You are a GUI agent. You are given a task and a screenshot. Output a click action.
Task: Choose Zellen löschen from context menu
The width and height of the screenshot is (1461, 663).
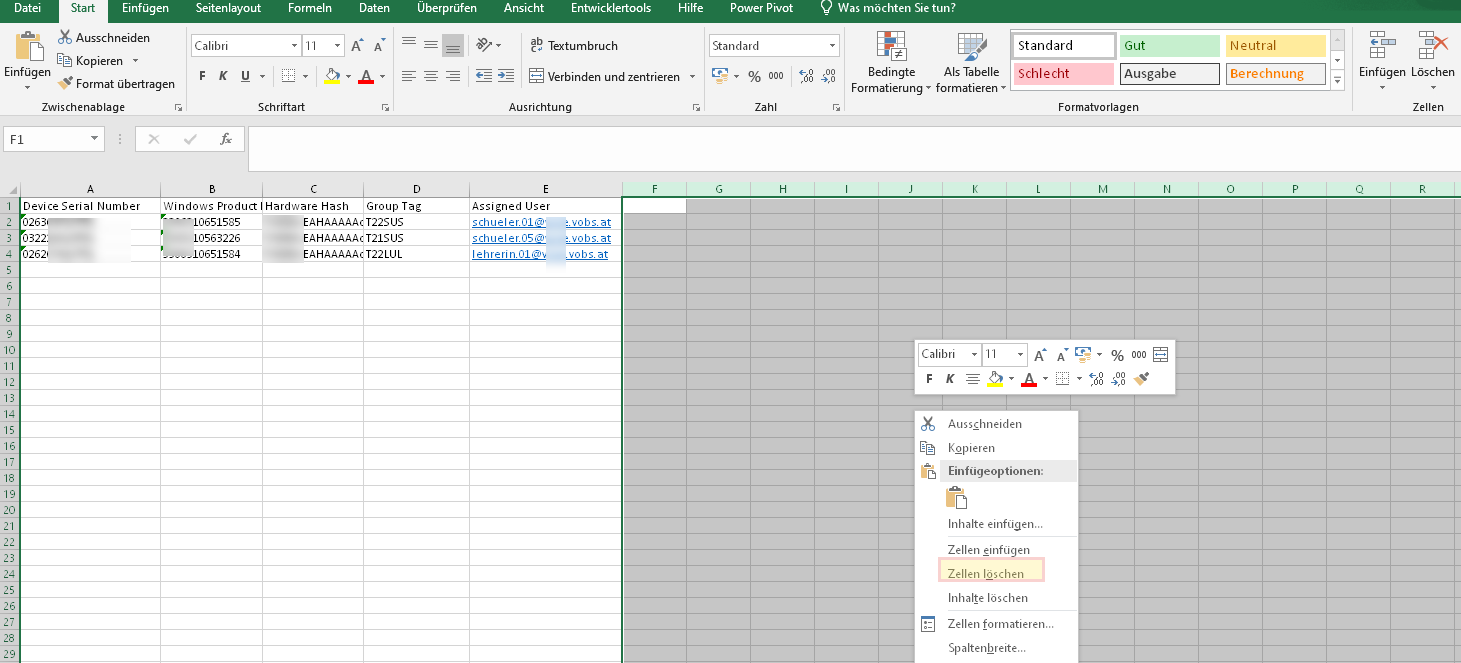click(x=986, y=574)
